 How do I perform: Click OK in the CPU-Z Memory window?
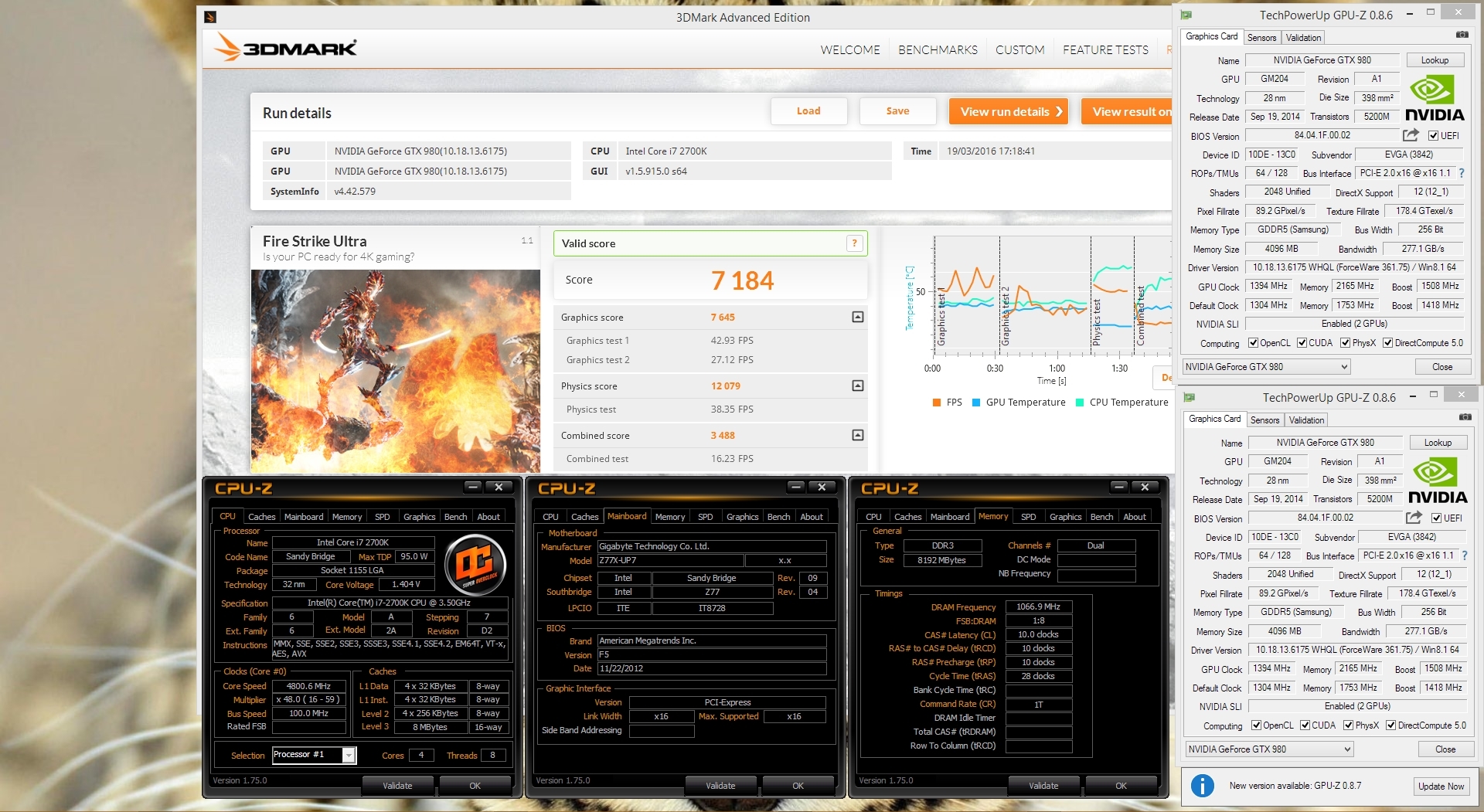pyautogui.click(x=1121, y=786)
